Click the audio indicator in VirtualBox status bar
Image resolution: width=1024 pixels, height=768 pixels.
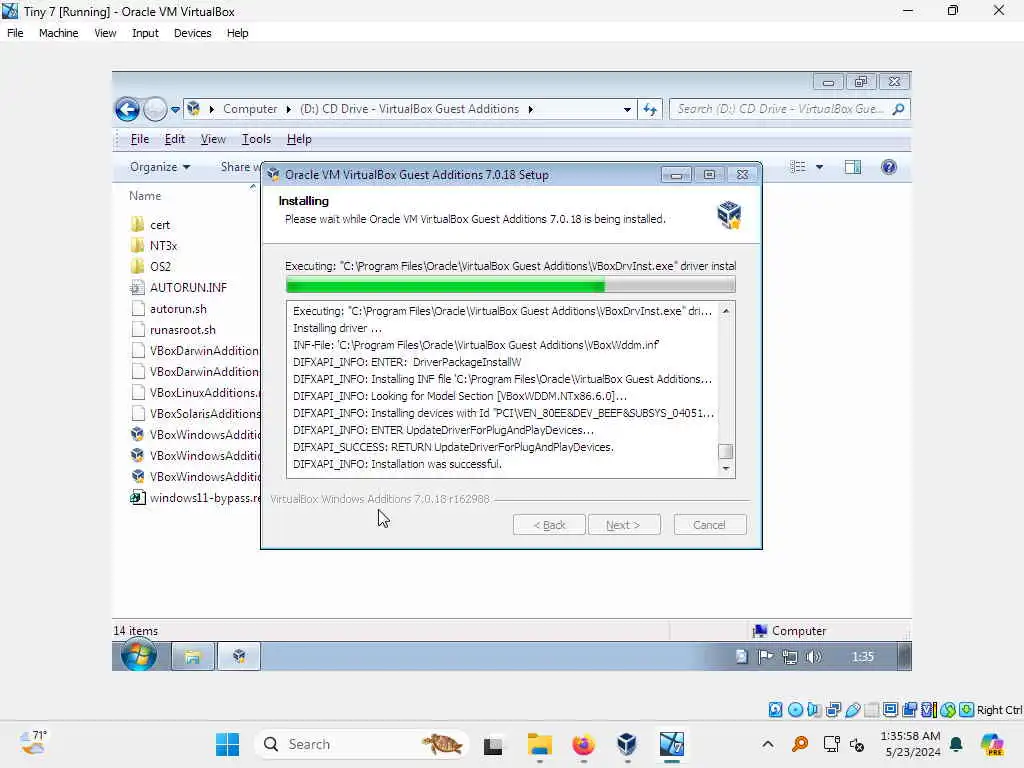[814, 710]
